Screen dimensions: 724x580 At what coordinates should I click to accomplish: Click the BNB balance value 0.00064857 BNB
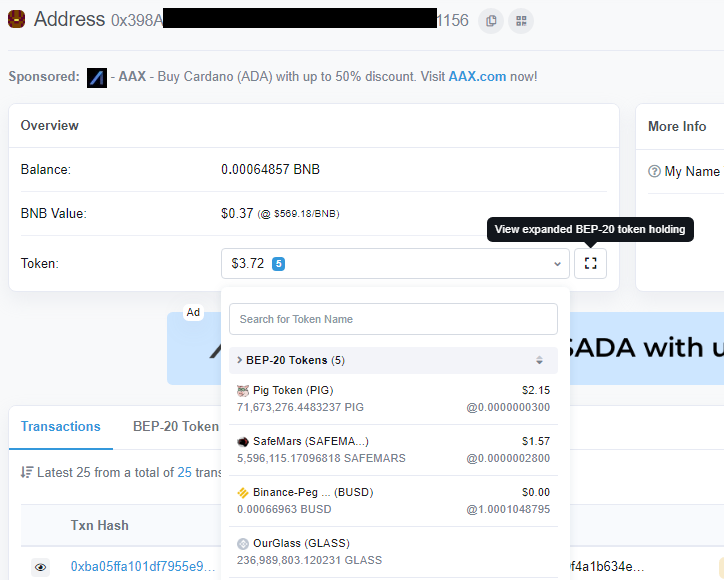tap(270, 169)
